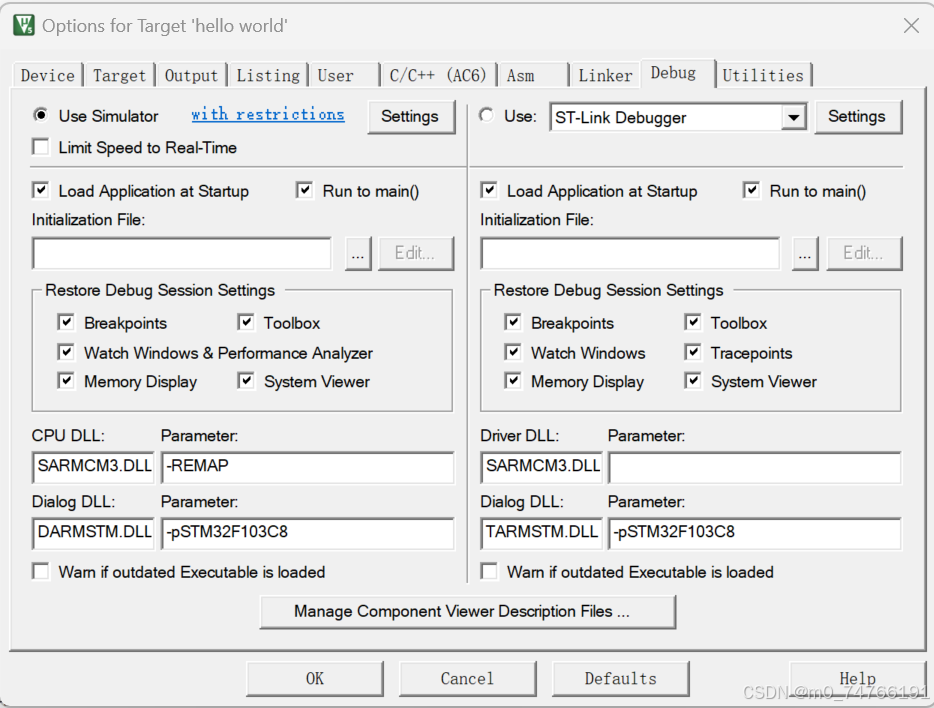Toggle simulator Breakpoints checkbox
Screen dimensions: 934x708
coord(66,322)
